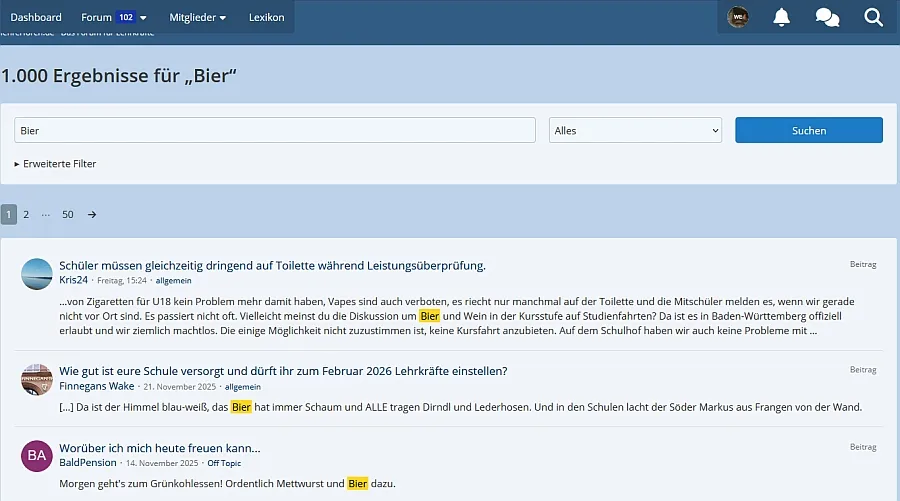The height and width of the screenshot is (501, 900).
Task: Go to the Dashboard menu item
Action: point(36,17)
